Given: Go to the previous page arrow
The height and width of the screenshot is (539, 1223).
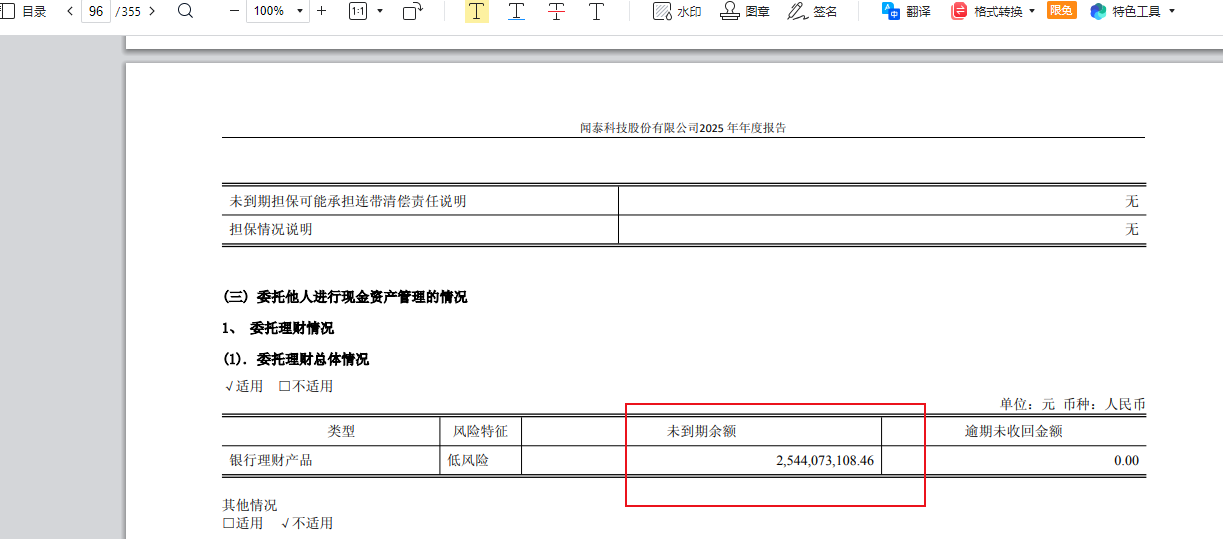Looking at the screenshot, I should (70, 12).
